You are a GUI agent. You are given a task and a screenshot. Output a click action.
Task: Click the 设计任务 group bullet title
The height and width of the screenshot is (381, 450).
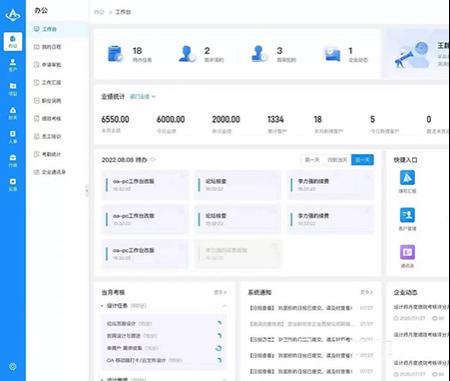point(117,306)
